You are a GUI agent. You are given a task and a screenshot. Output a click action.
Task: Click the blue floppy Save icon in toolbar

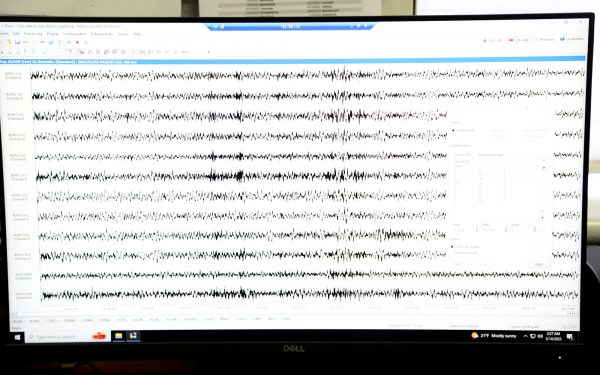(17, 42)
